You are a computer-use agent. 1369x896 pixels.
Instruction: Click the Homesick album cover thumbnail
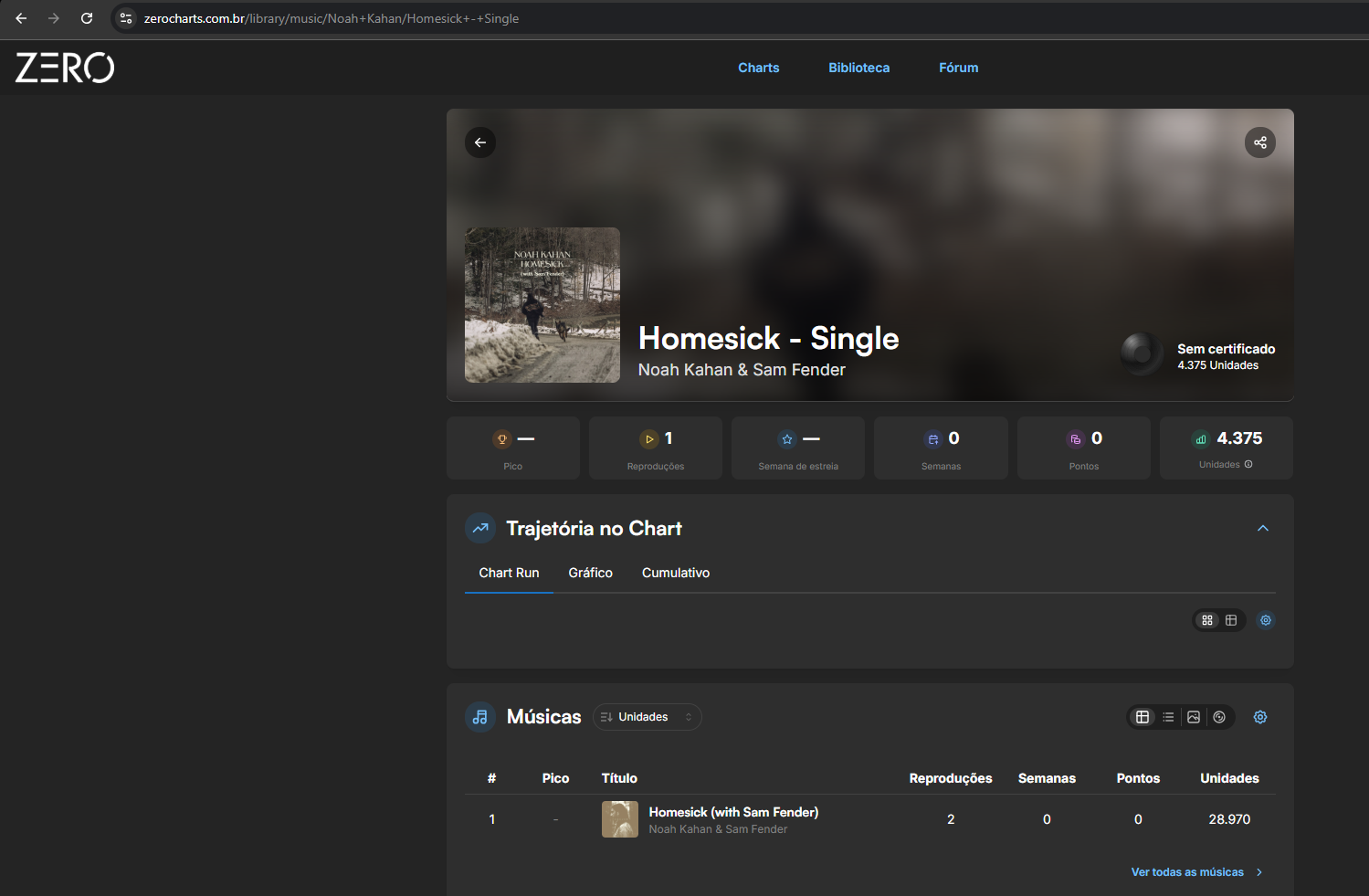tap(542, 305)
